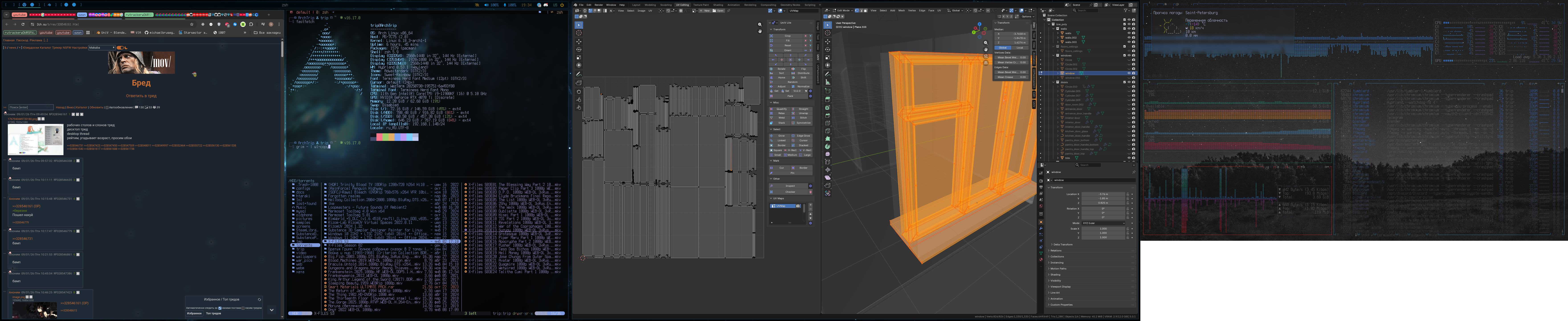Switch to the Texture Paint workspace tab
This screenshot has height=321, width=1568.
(x=701, y=5)
